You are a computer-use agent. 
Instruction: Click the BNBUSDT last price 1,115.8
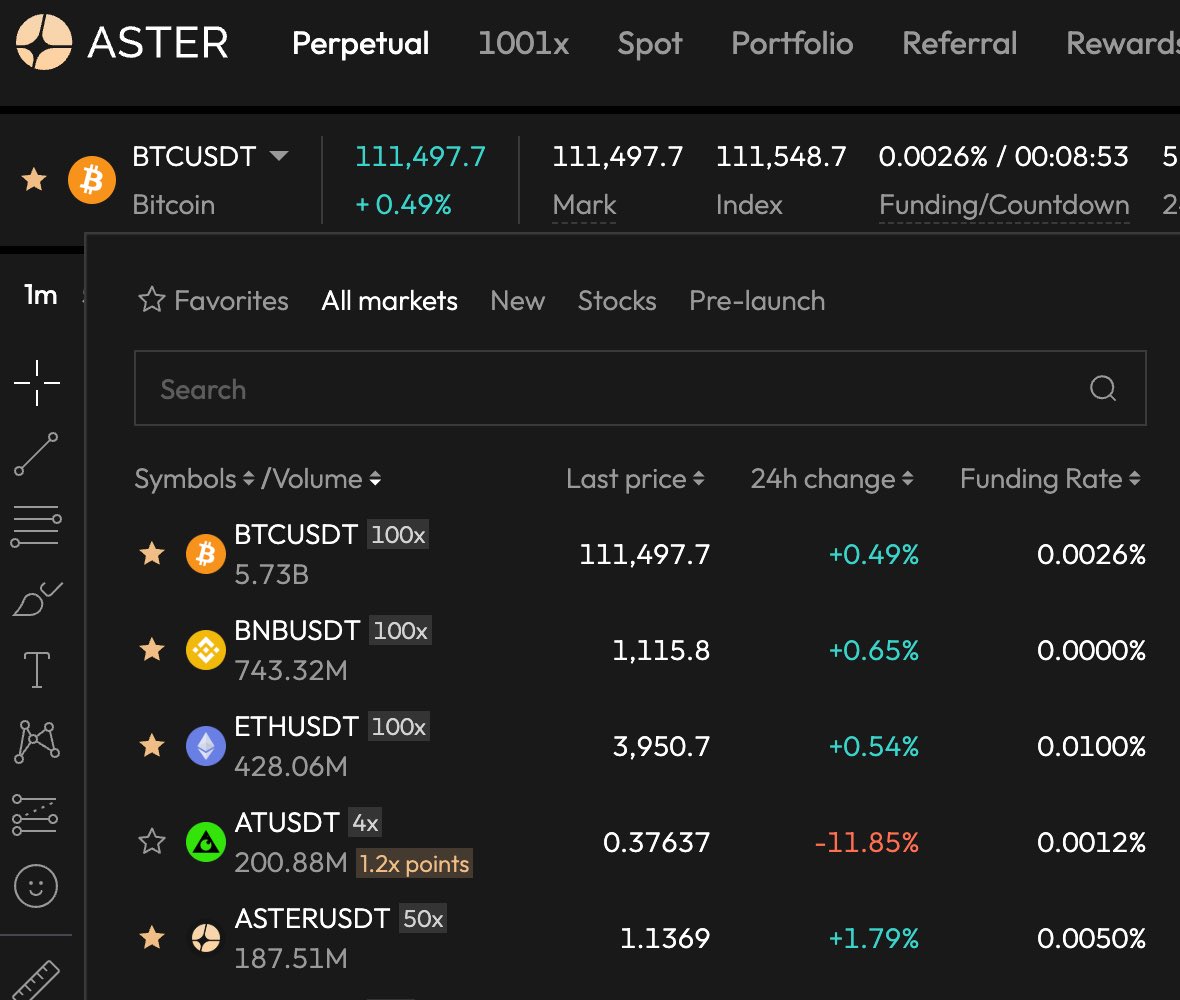[x=661, y=650]
